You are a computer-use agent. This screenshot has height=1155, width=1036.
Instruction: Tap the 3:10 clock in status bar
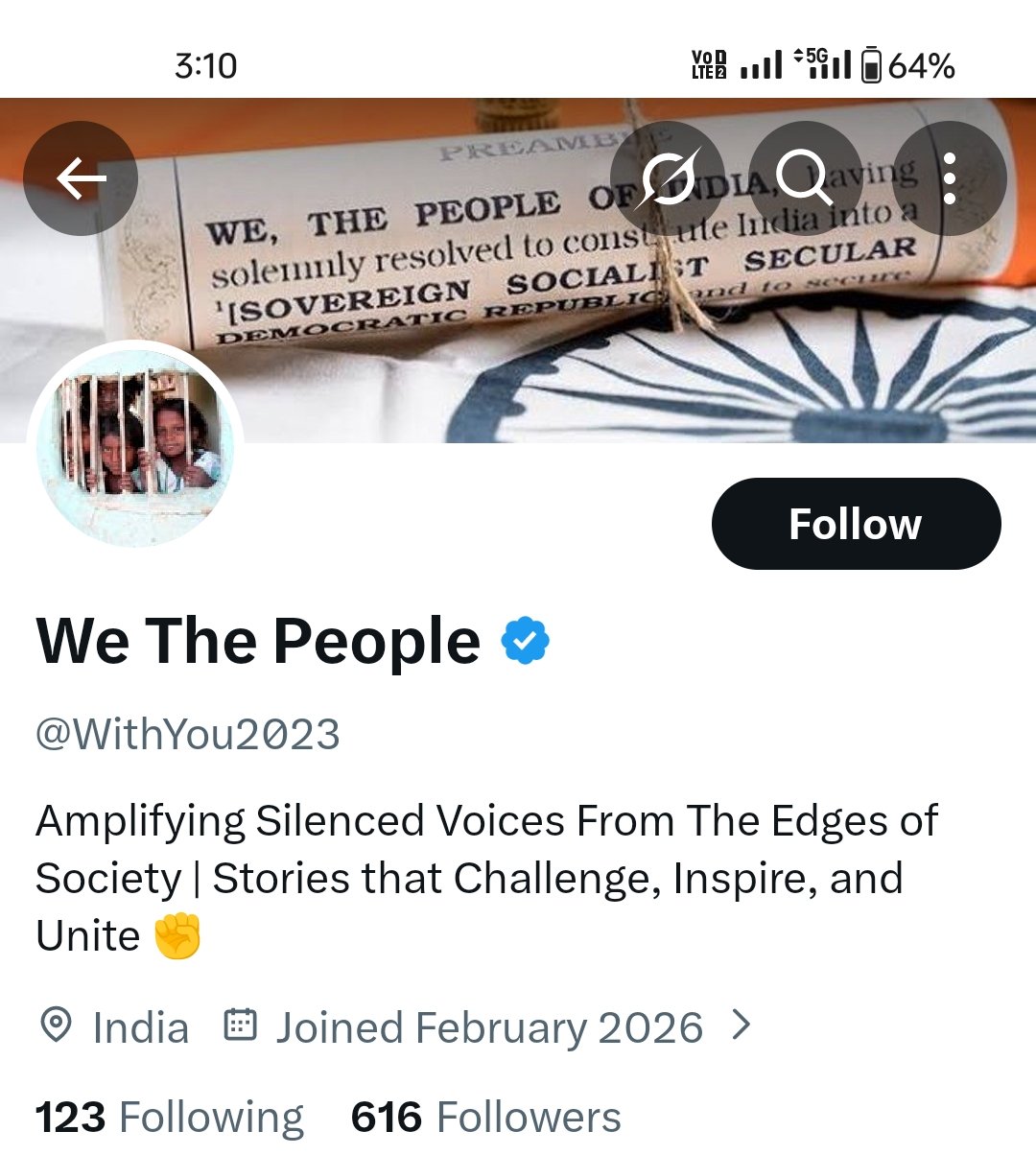[x=205, y=65]
